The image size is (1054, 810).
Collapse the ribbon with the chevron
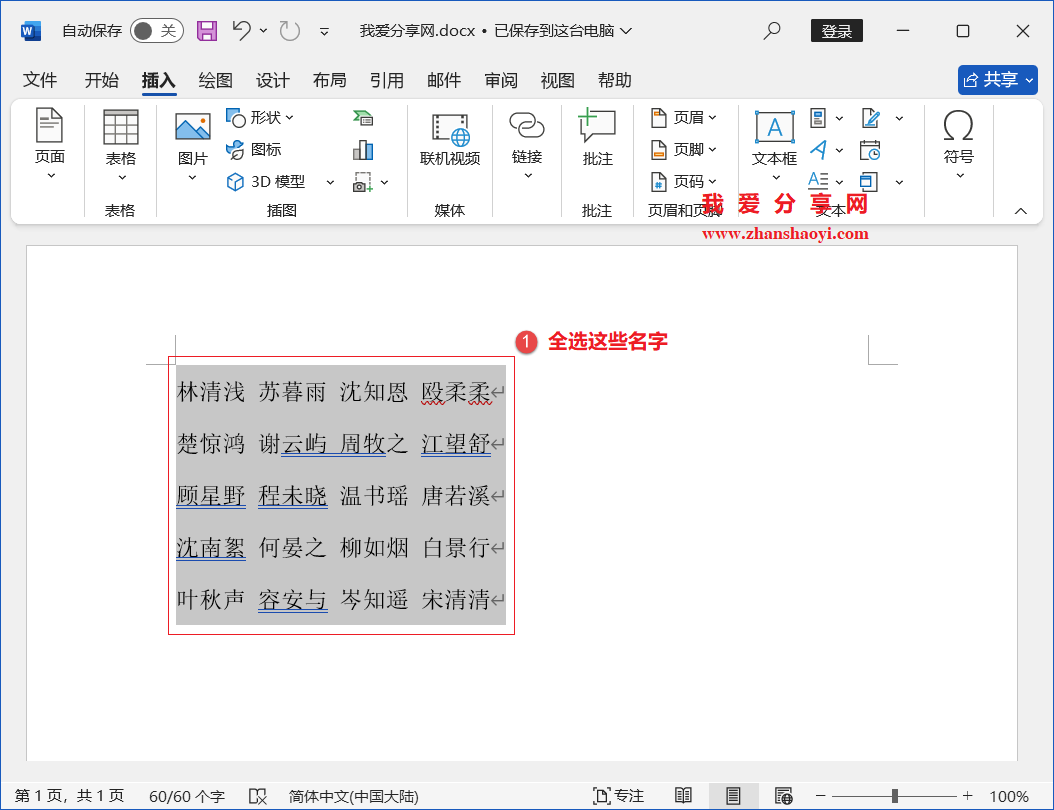pos(1020,211)
